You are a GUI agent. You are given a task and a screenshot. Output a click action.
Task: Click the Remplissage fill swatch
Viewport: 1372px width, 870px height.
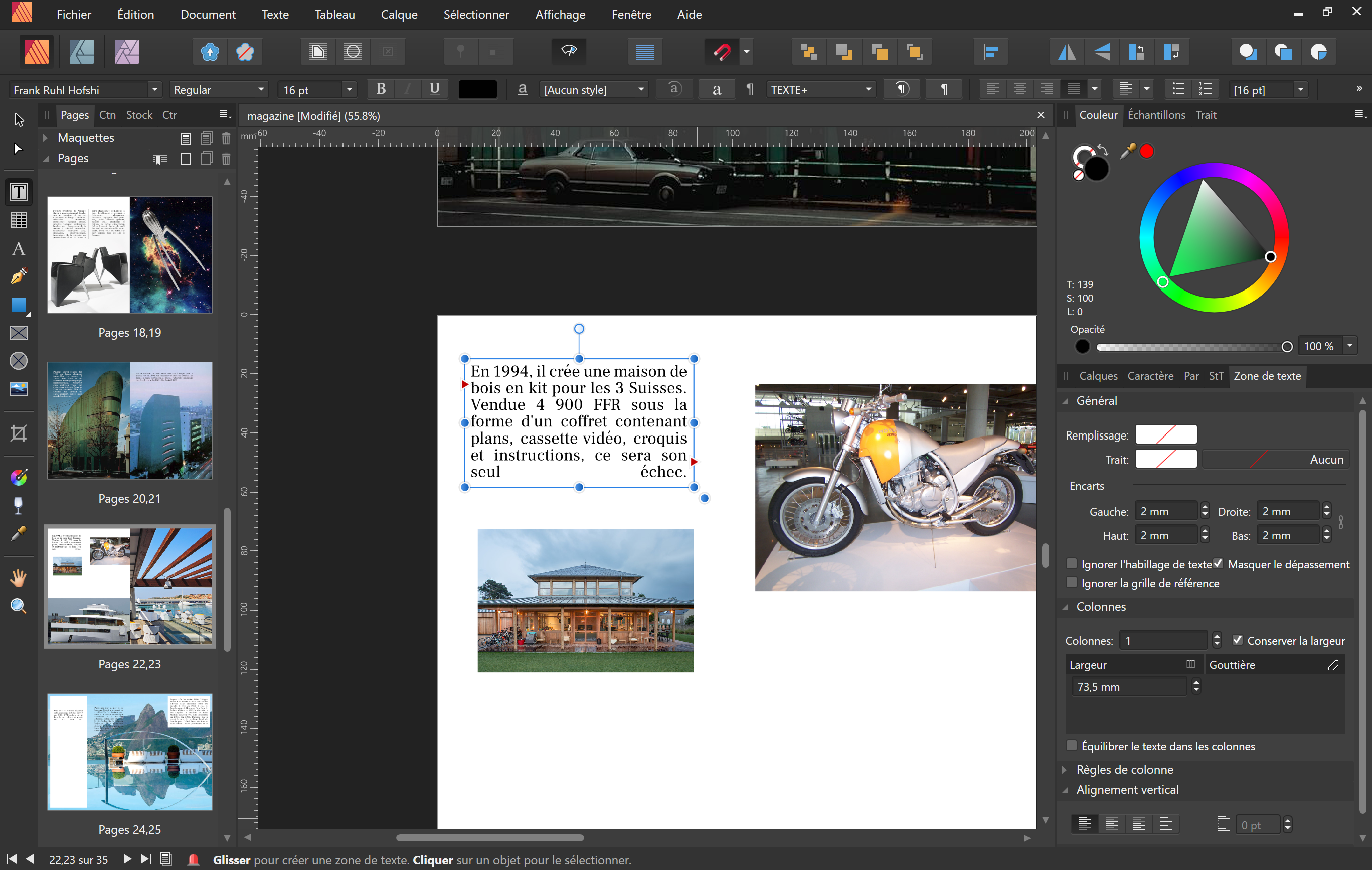point(1166,434)
